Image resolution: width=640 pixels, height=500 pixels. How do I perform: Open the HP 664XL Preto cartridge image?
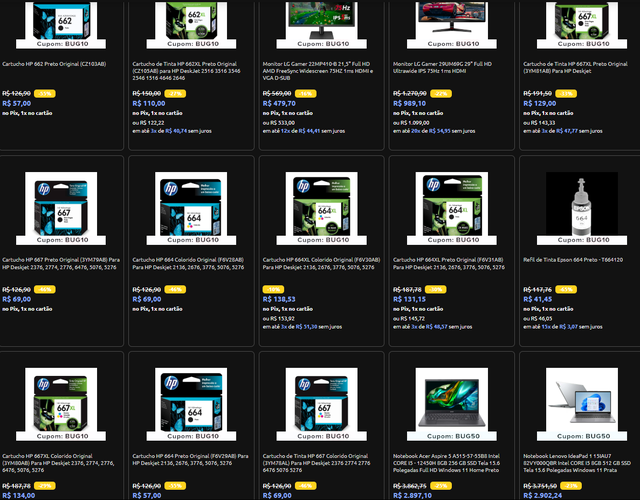tap(451, 208)
